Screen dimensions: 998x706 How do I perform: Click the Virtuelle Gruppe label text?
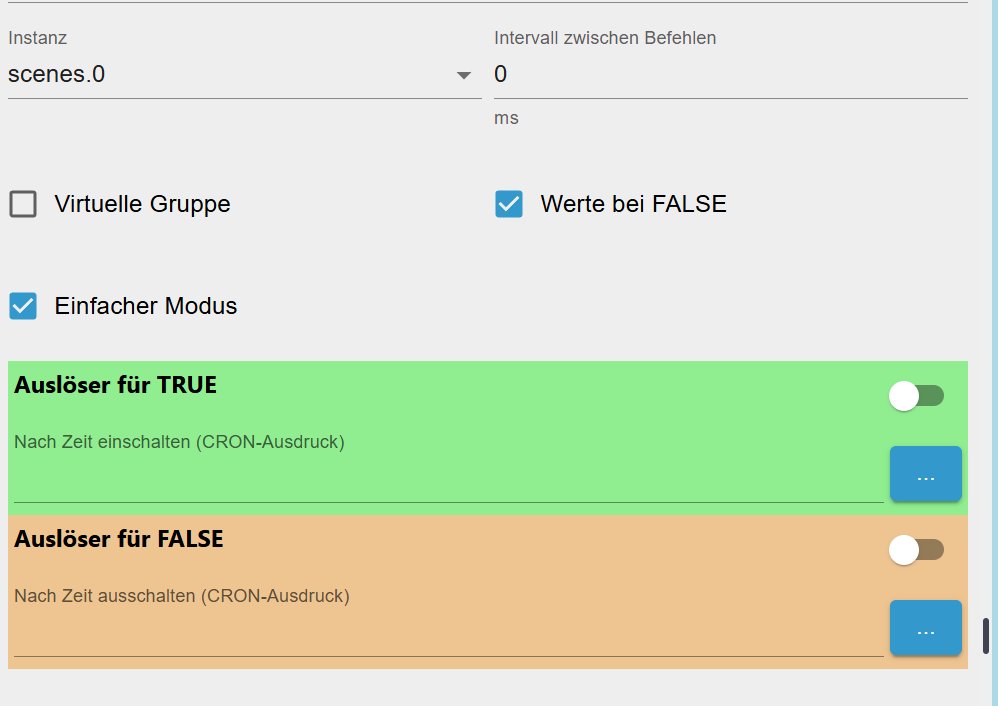click(x=142, y=204)
